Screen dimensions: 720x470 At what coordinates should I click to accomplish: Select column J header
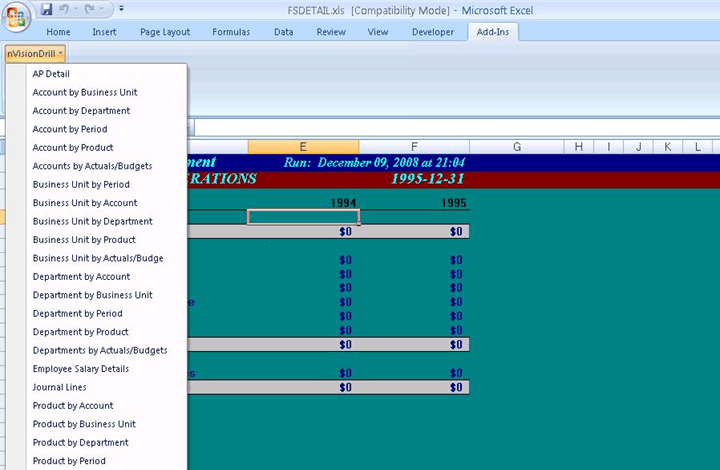click(638, 147)
